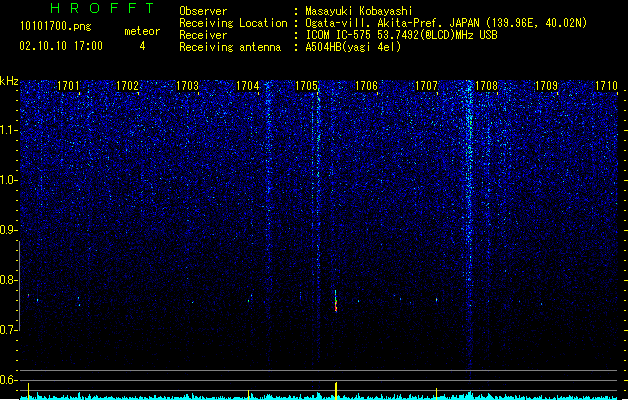Click the Receiving Location label
Viewport: 629px width, 400px height.
point(233,23)
